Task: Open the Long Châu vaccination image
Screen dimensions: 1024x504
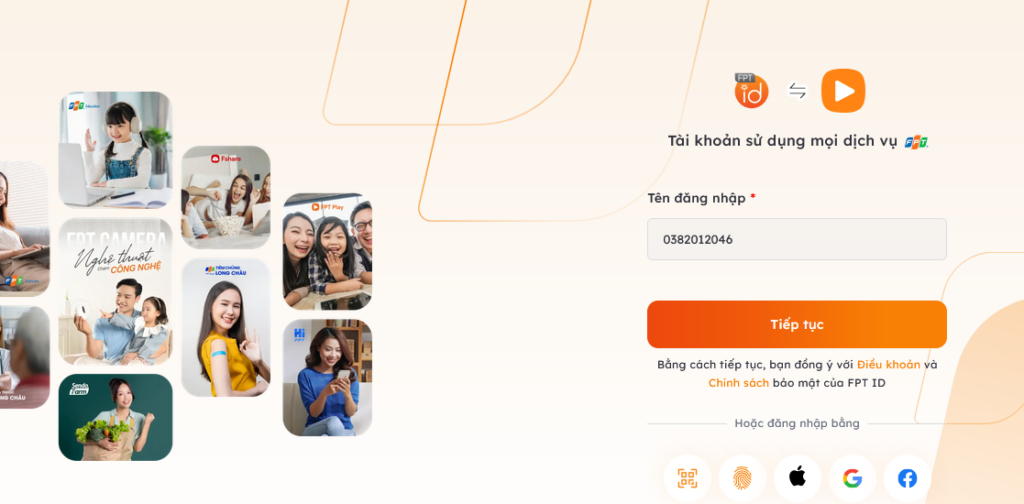Action: 226,327
